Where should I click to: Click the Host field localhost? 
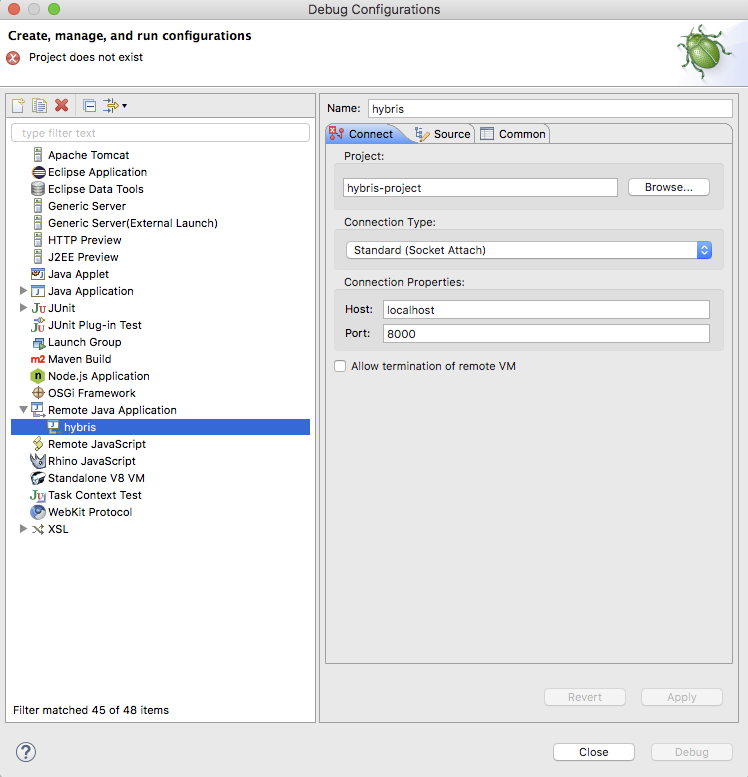coord(546,310)
